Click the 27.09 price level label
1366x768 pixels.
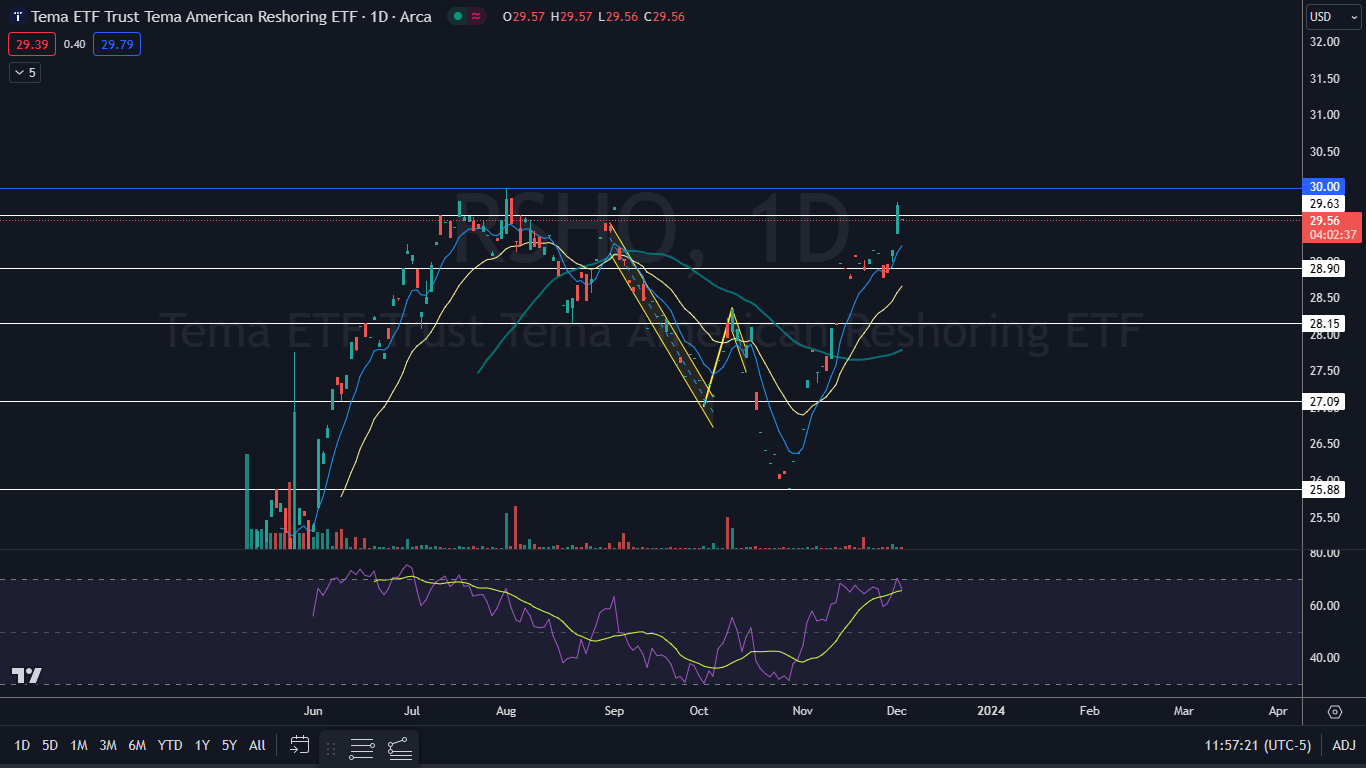coord(1324,402)
